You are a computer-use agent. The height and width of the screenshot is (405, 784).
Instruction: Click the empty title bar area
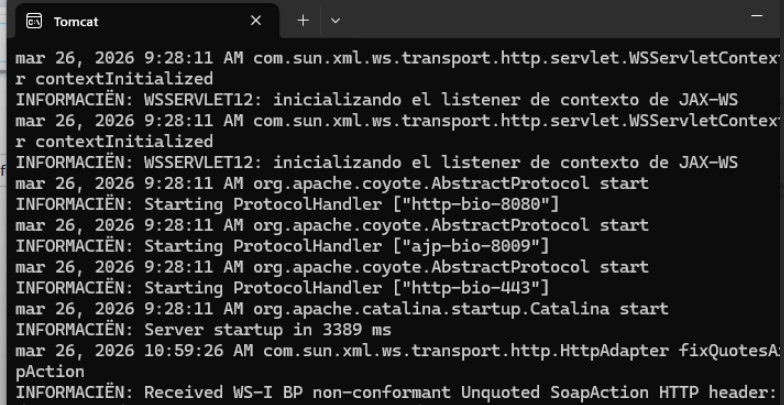point(550,20)
